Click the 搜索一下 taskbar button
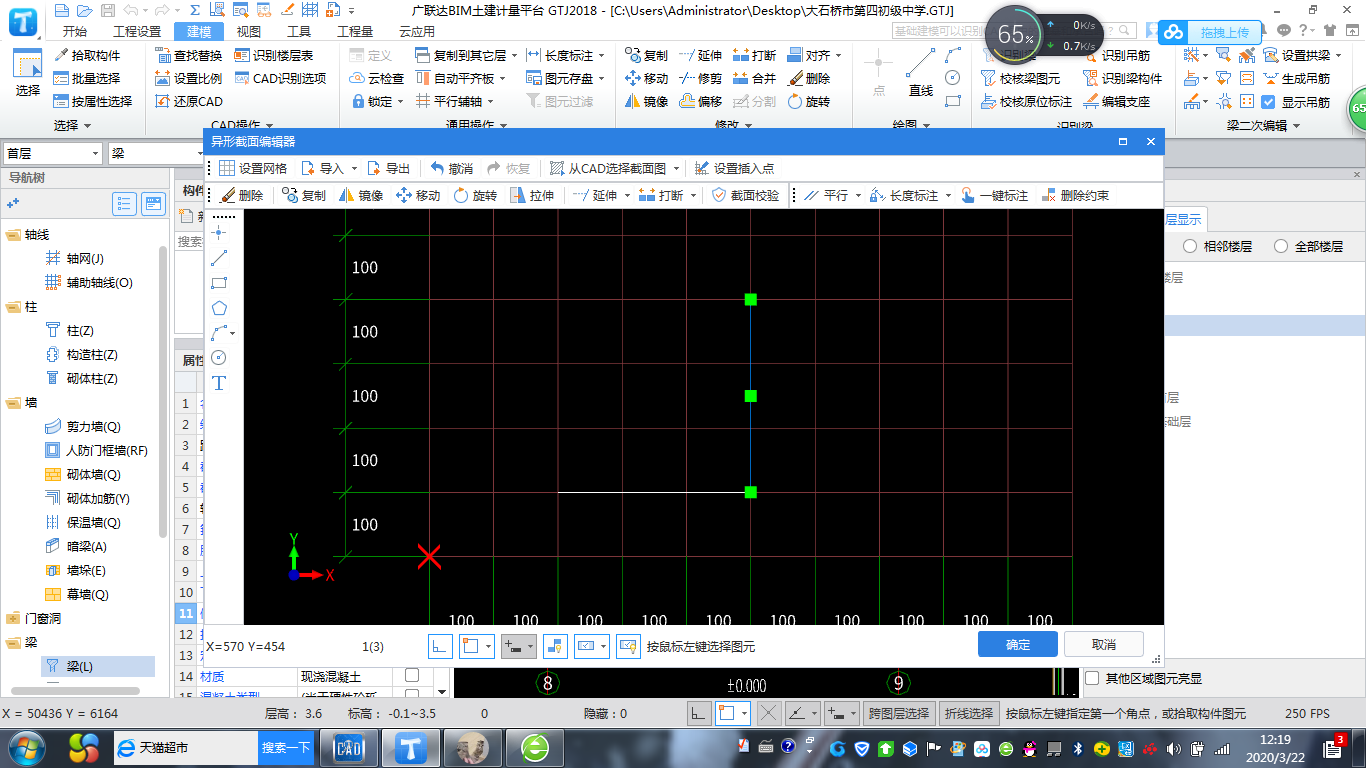1366x768 pixels. coord(286,747)
